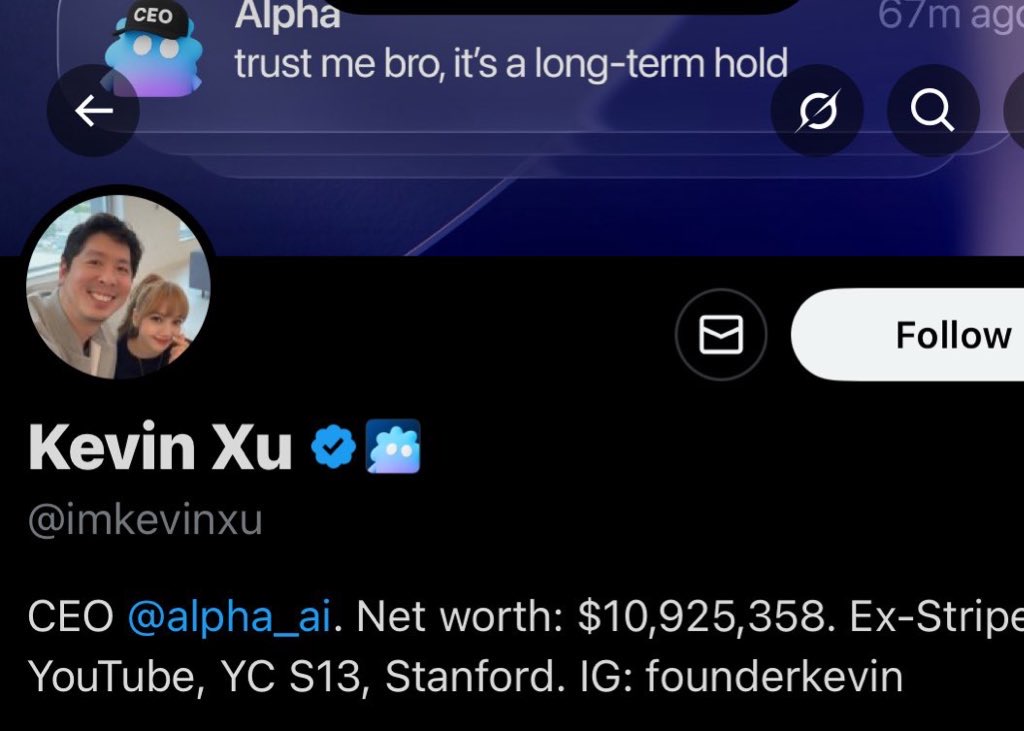Follow Kevin Xu
The image size is (1024, 731).
coord(908,334)
